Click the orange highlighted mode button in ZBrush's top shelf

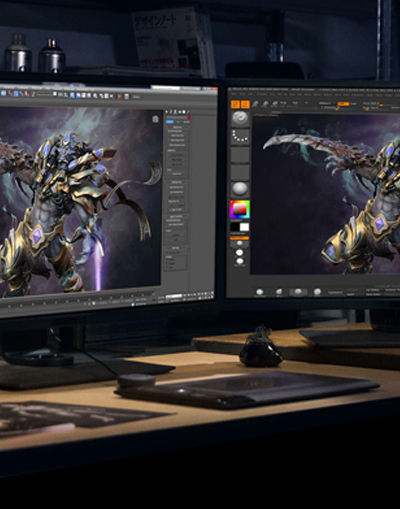(x=343, y=104)
